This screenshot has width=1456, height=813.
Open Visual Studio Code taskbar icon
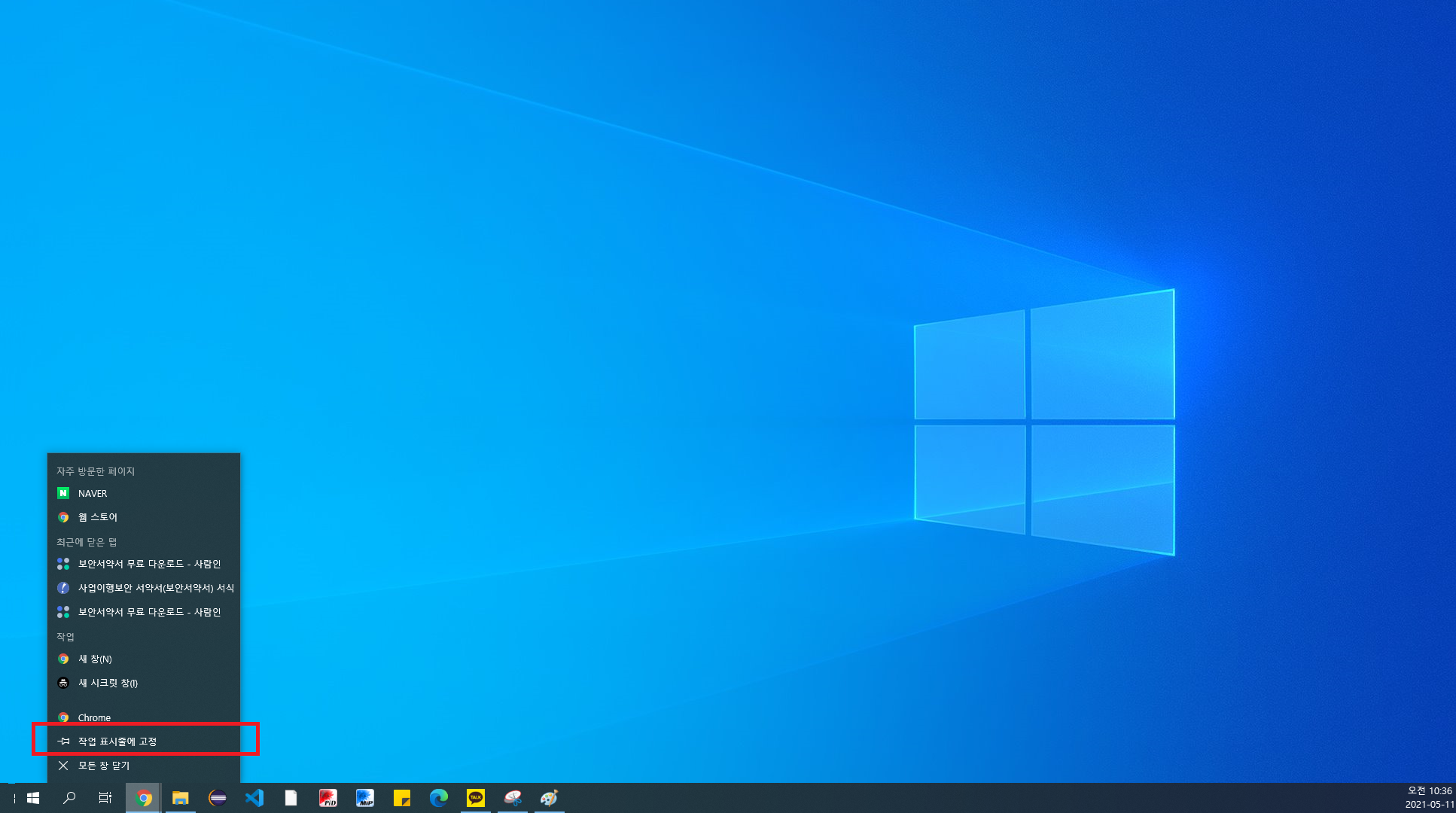[x=254, y=798]
